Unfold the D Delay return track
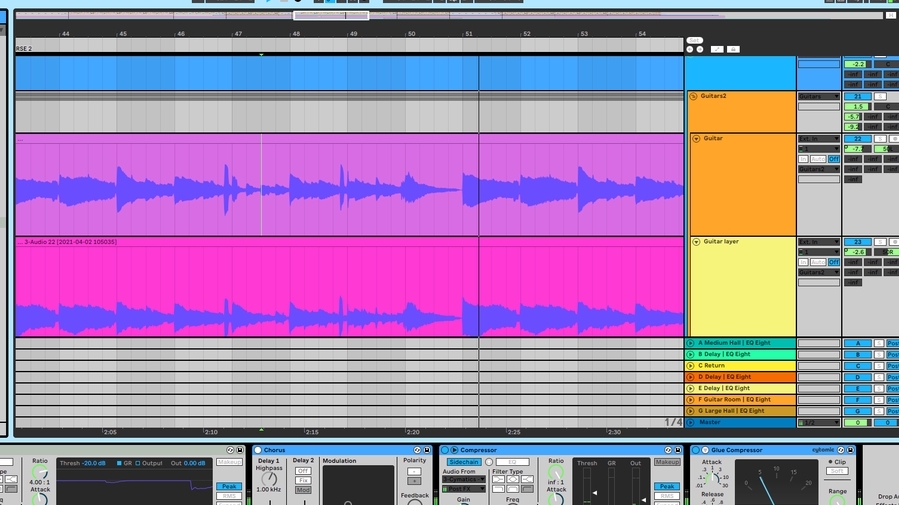899x505 pixels. tap(690, 377)
